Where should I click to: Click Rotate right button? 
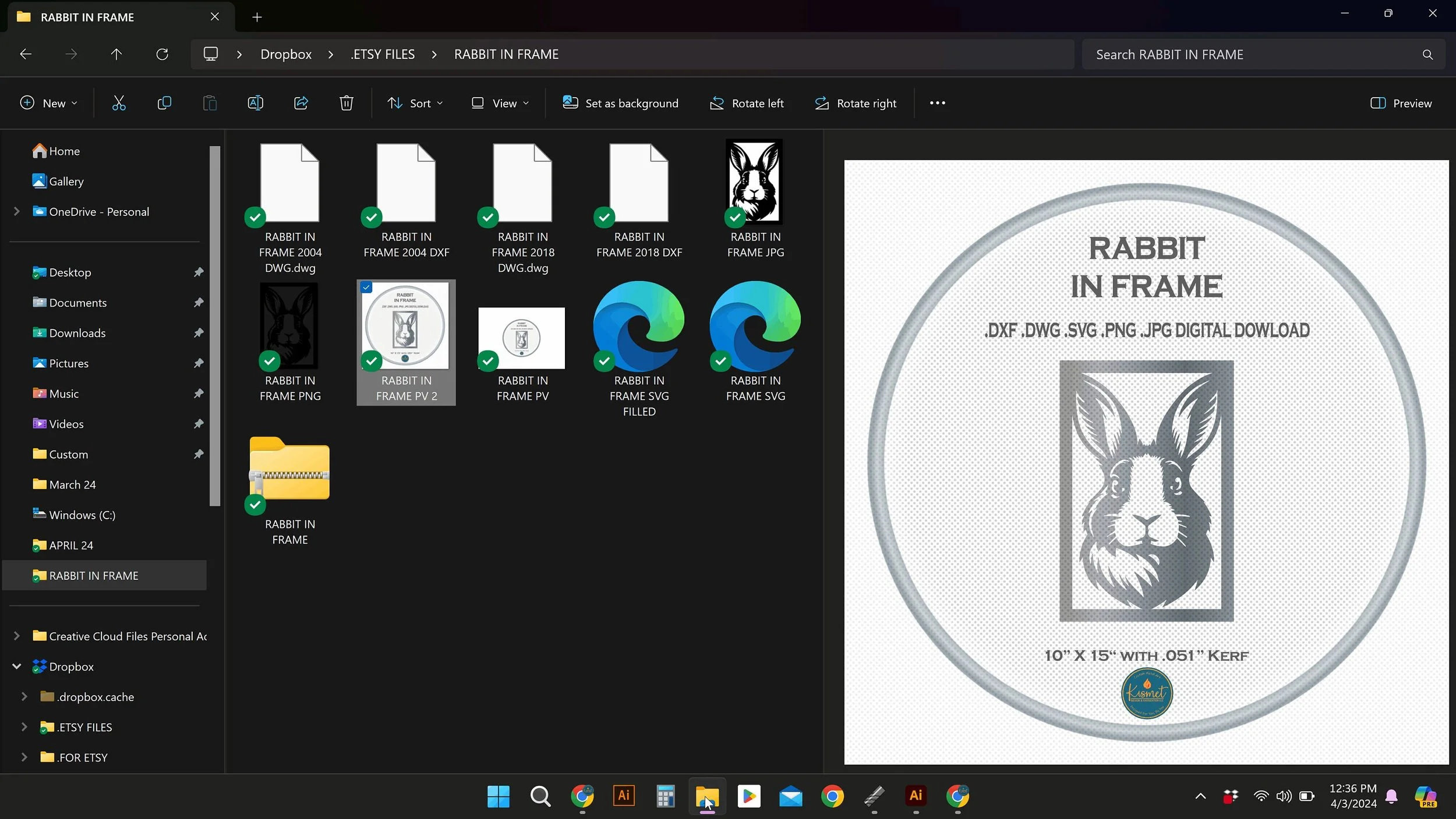click(855, 103)
